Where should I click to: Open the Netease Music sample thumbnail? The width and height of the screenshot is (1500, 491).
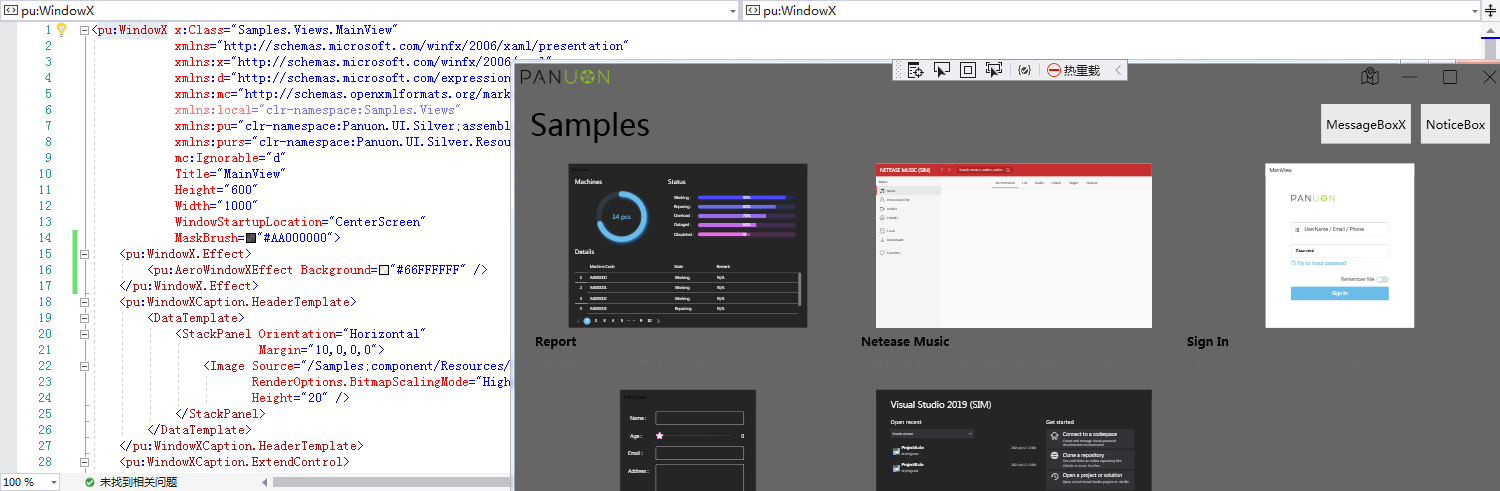click(1013, 245)
